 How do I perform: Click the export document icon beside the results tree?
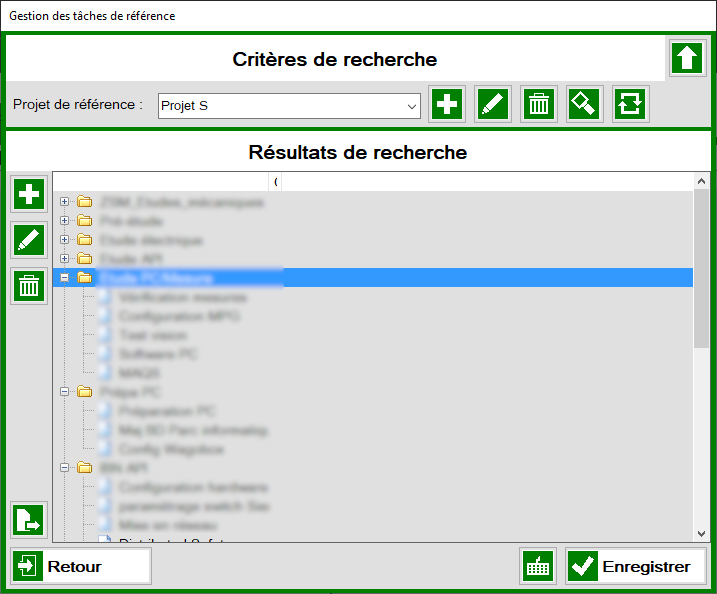point(29,520)
